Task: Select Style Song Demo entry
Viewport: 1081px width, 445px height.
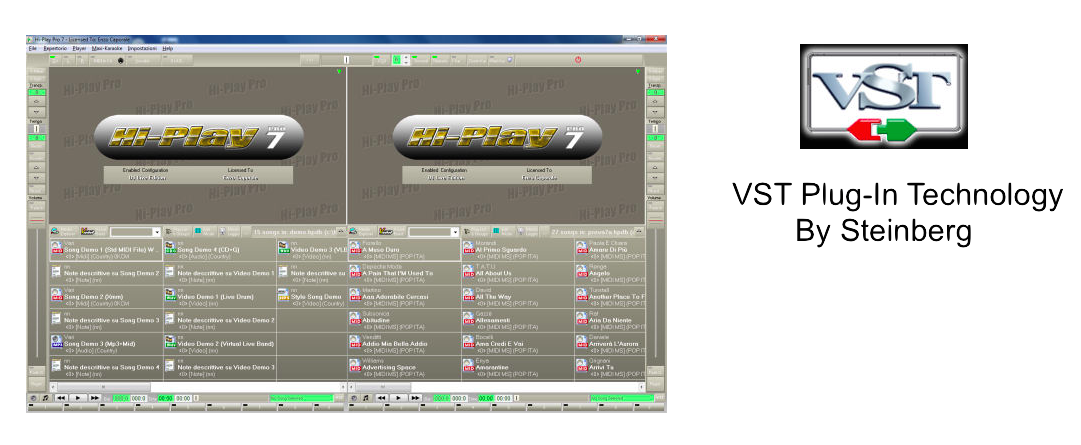Action: tap(311, 297)
